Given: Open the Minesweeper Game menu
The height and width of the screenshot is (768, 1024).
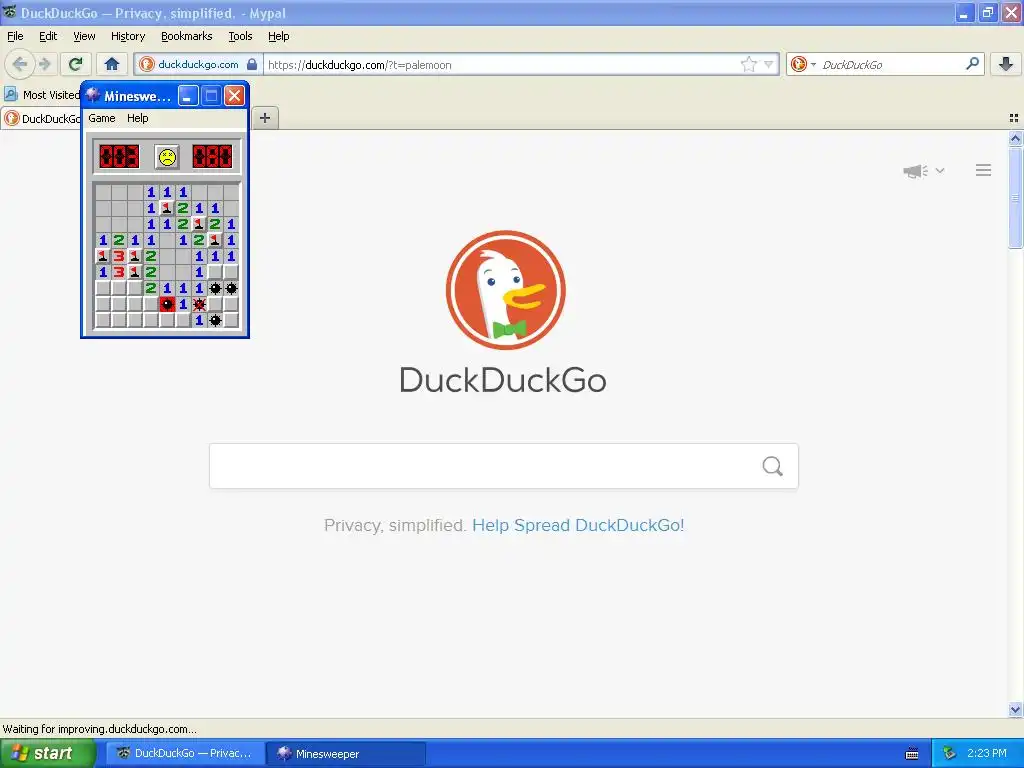Looking at the screenshot, I should pyautogui.click(x=102, y=118).
